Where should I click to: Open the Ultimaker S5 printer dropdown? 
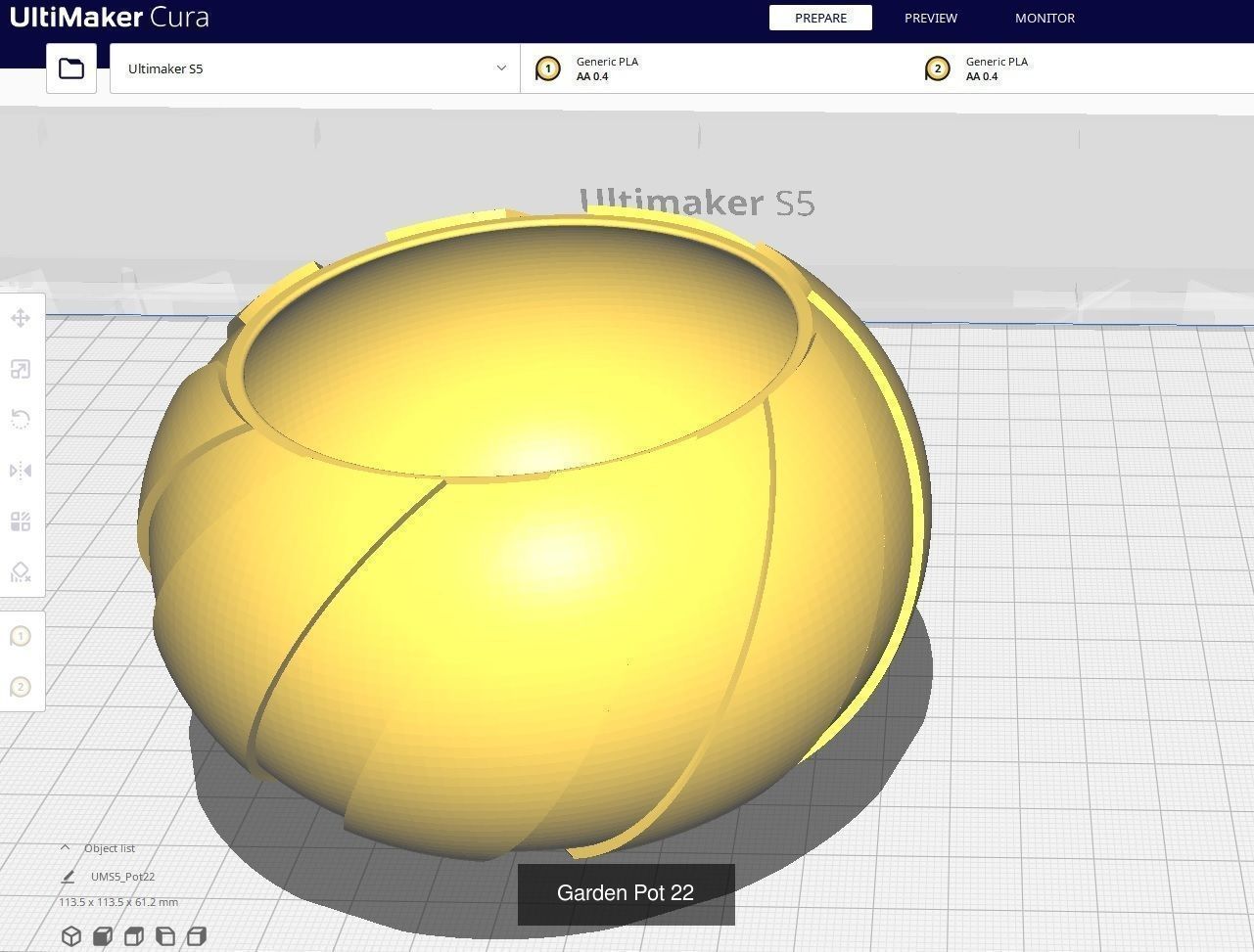click(x=314, y=68)
